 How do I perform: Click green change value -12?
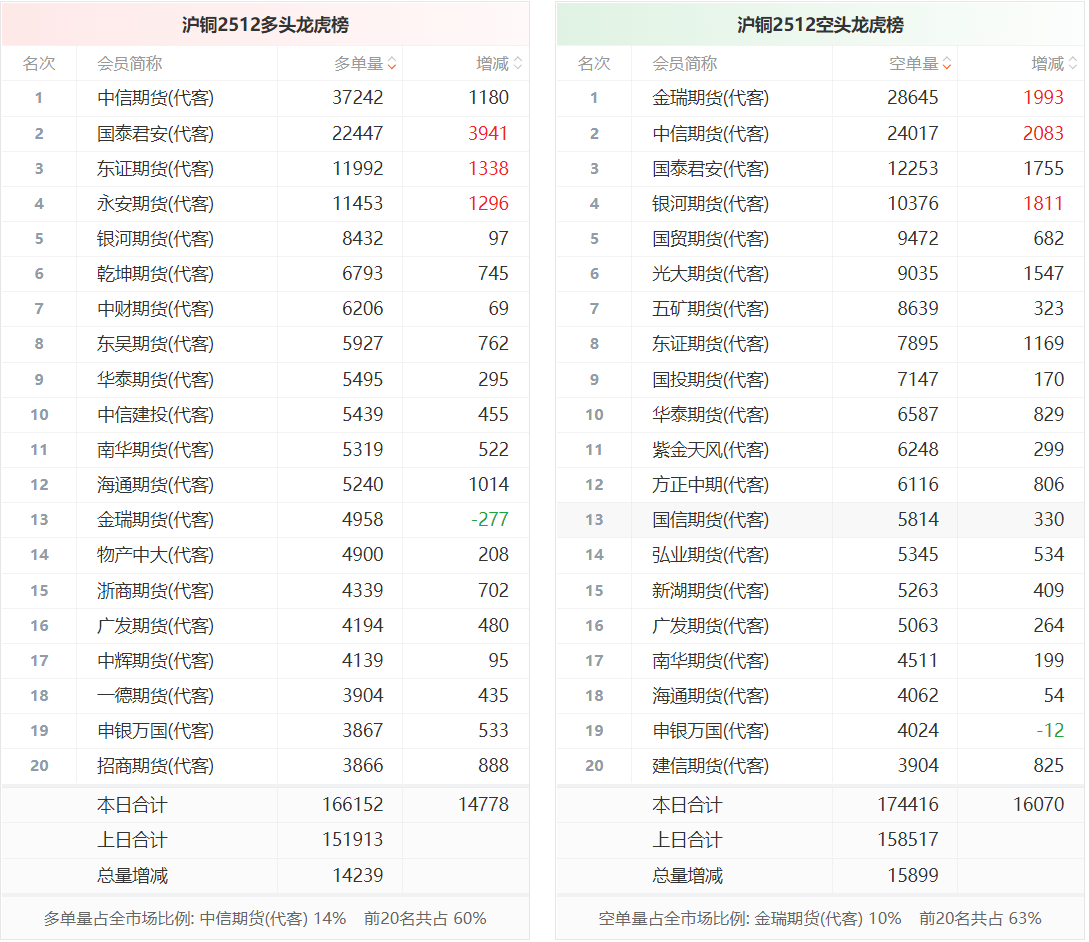(1050, 731)
